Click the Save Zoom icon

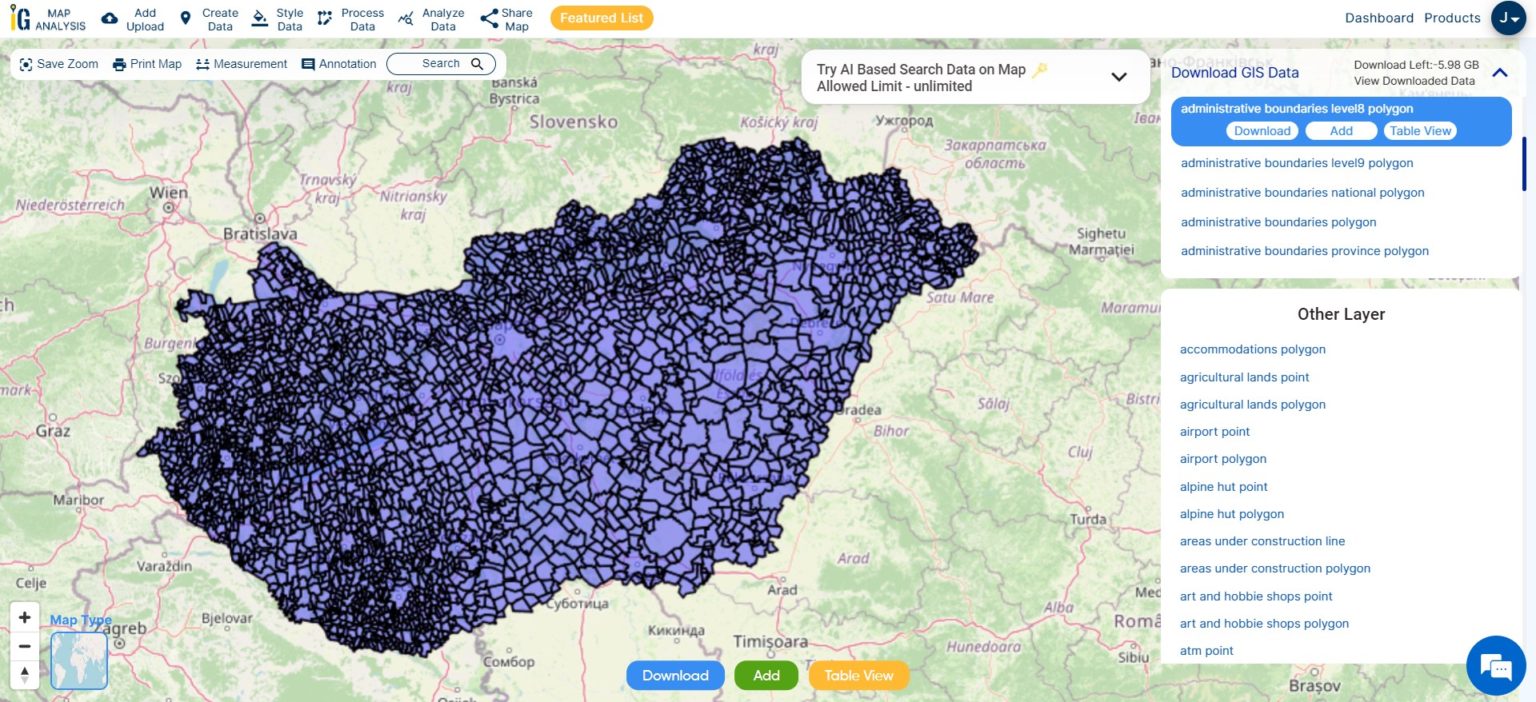[x=26, y=64]
